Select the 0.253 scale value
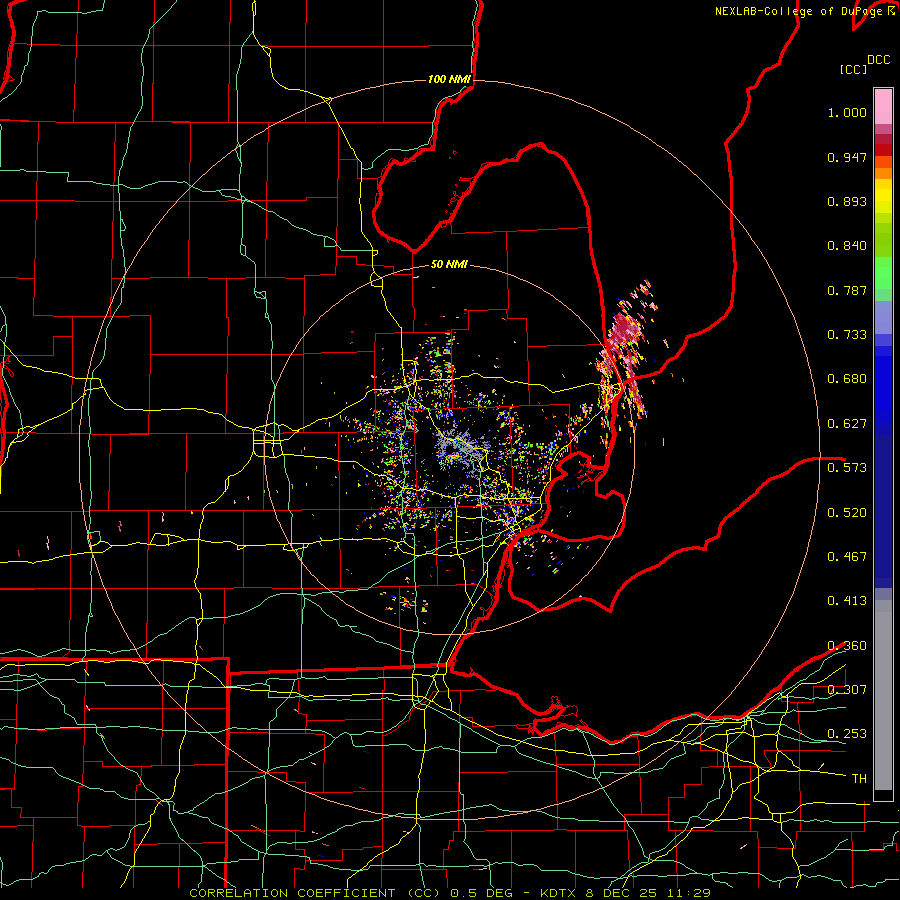The width and height of the screenshot is (900, 900). 847,734
